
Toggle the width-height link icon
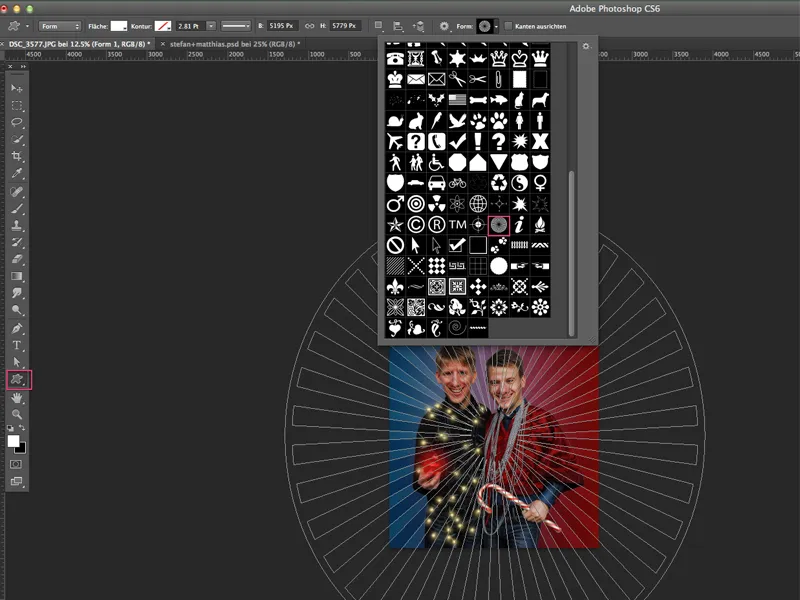309,26
